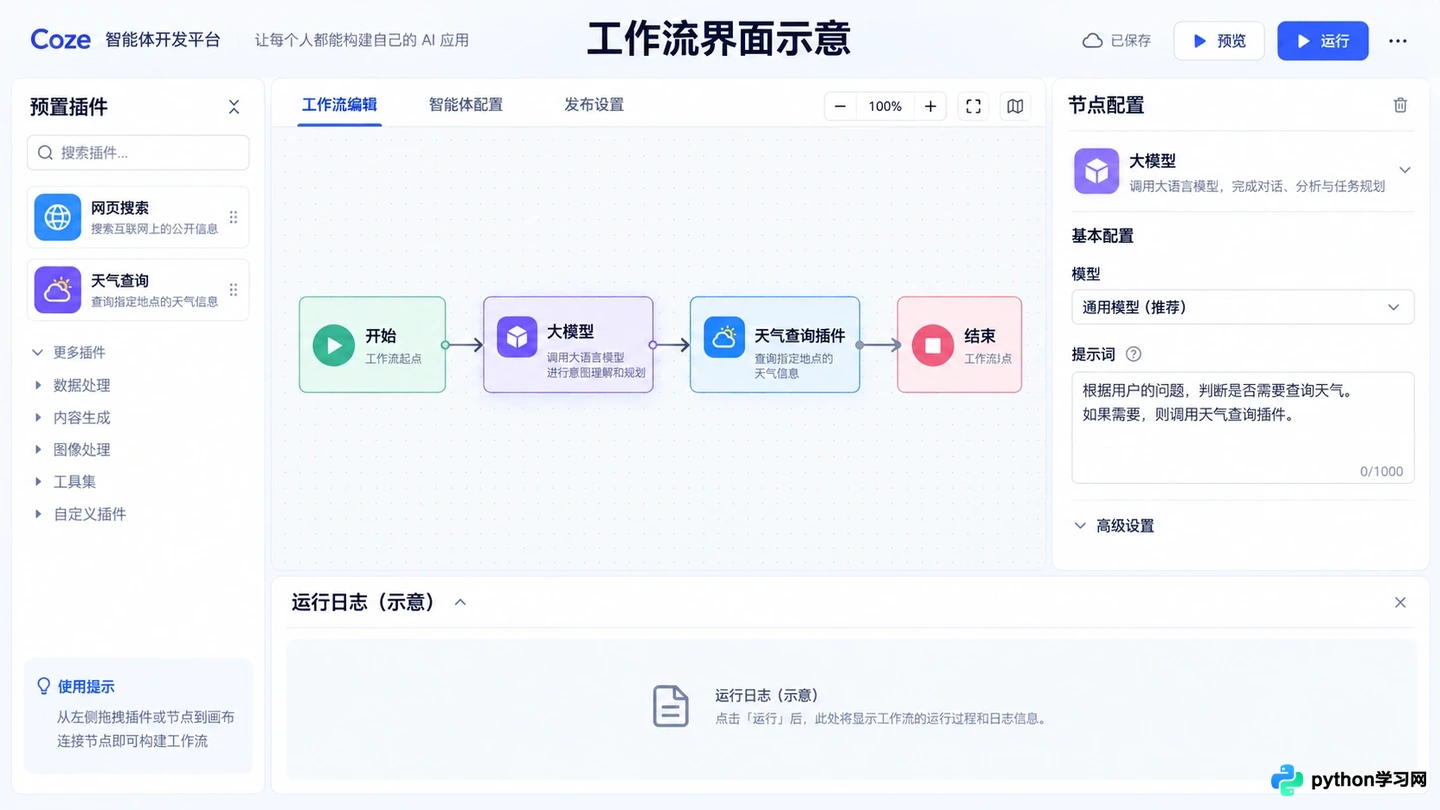Image resolution: width=1440 pixels, height=810 pixels.
Task: Click the 运行 button
Action: point(1323,41)
